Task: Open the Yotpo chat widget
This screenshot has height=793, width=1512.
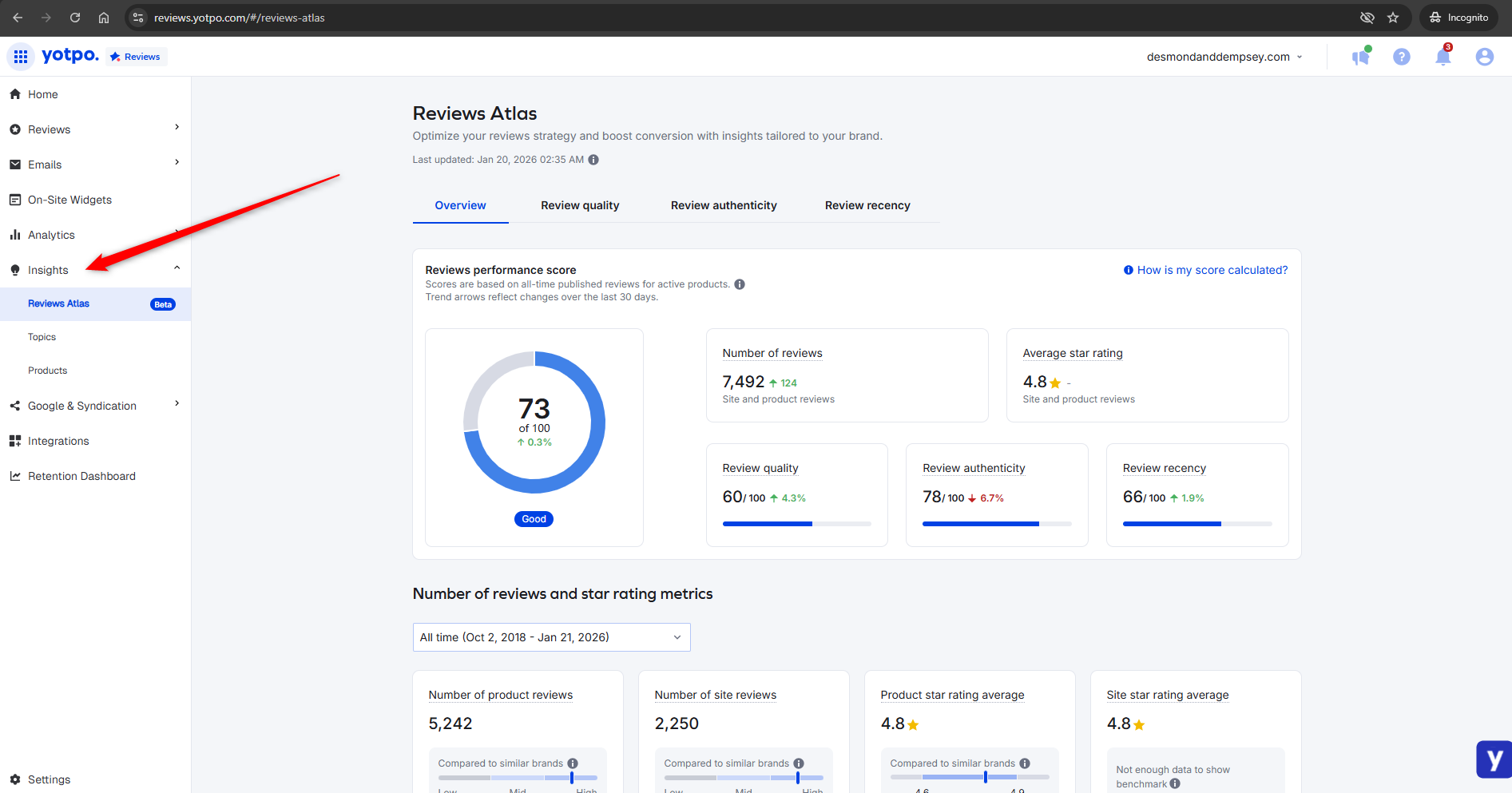Action: tap(1494, 759)
